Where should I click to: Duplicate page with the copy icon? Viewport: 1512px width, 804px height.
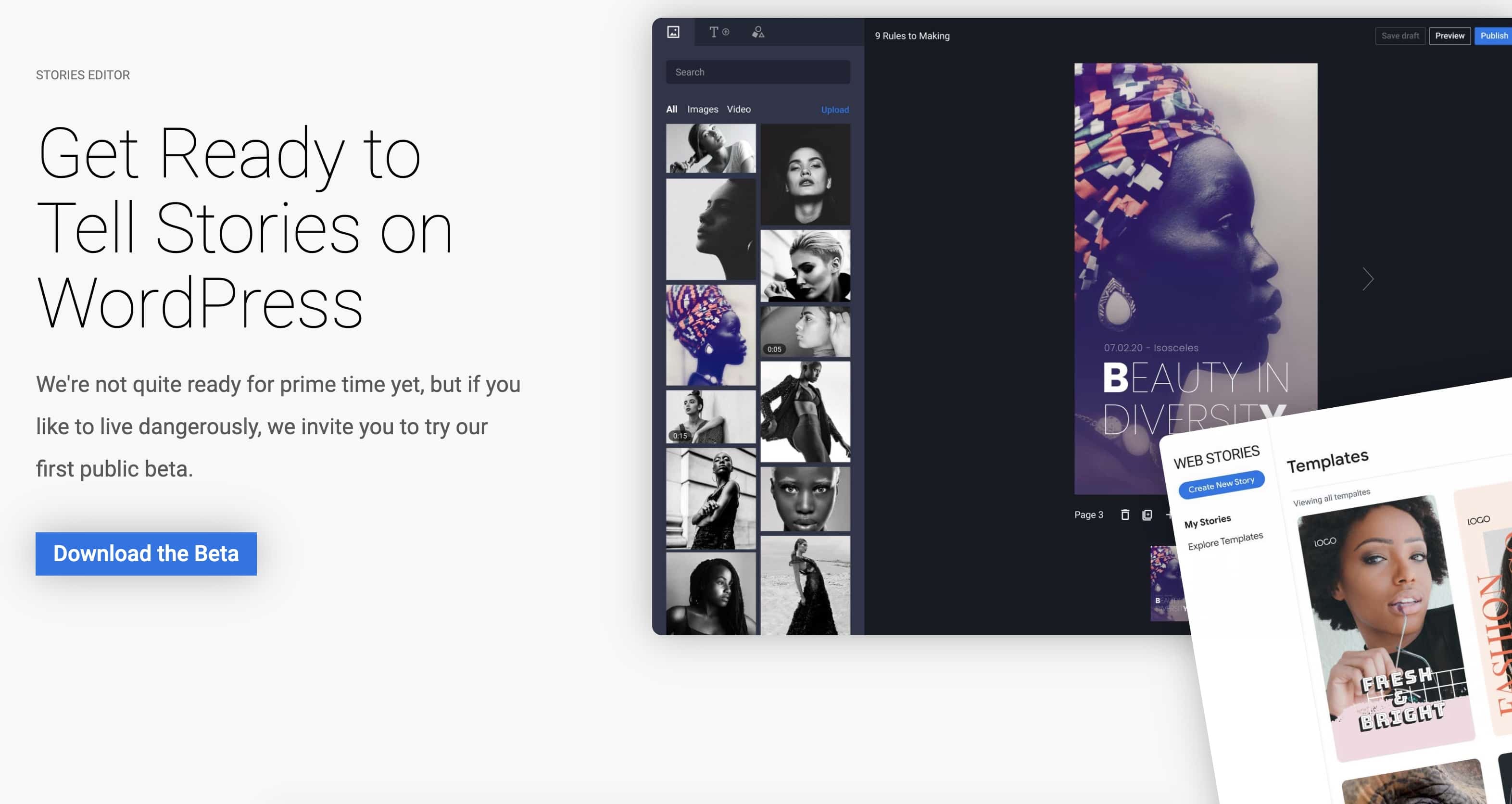[1147, 515]
